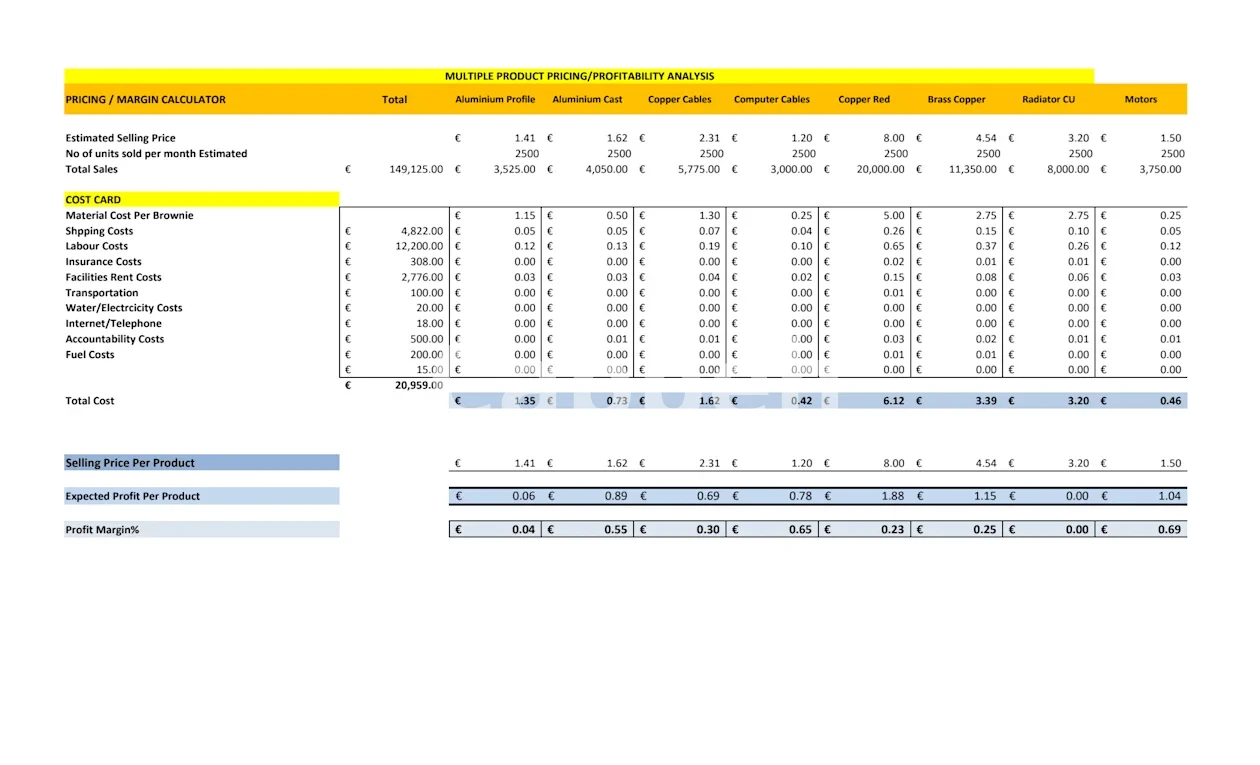Viewport: 1260px width, 765px height.
Task: Select the Motors column header
Action: 1140,100
